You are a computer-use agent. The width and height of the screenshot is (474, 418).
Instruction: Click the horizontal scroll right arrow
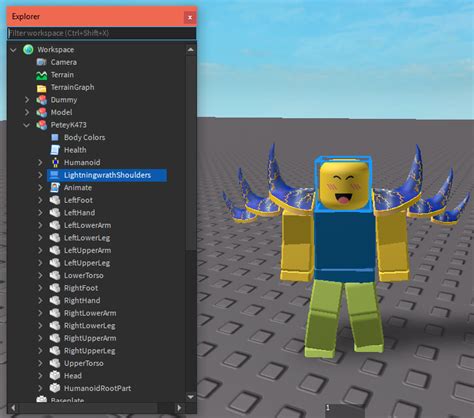[179, 408]
